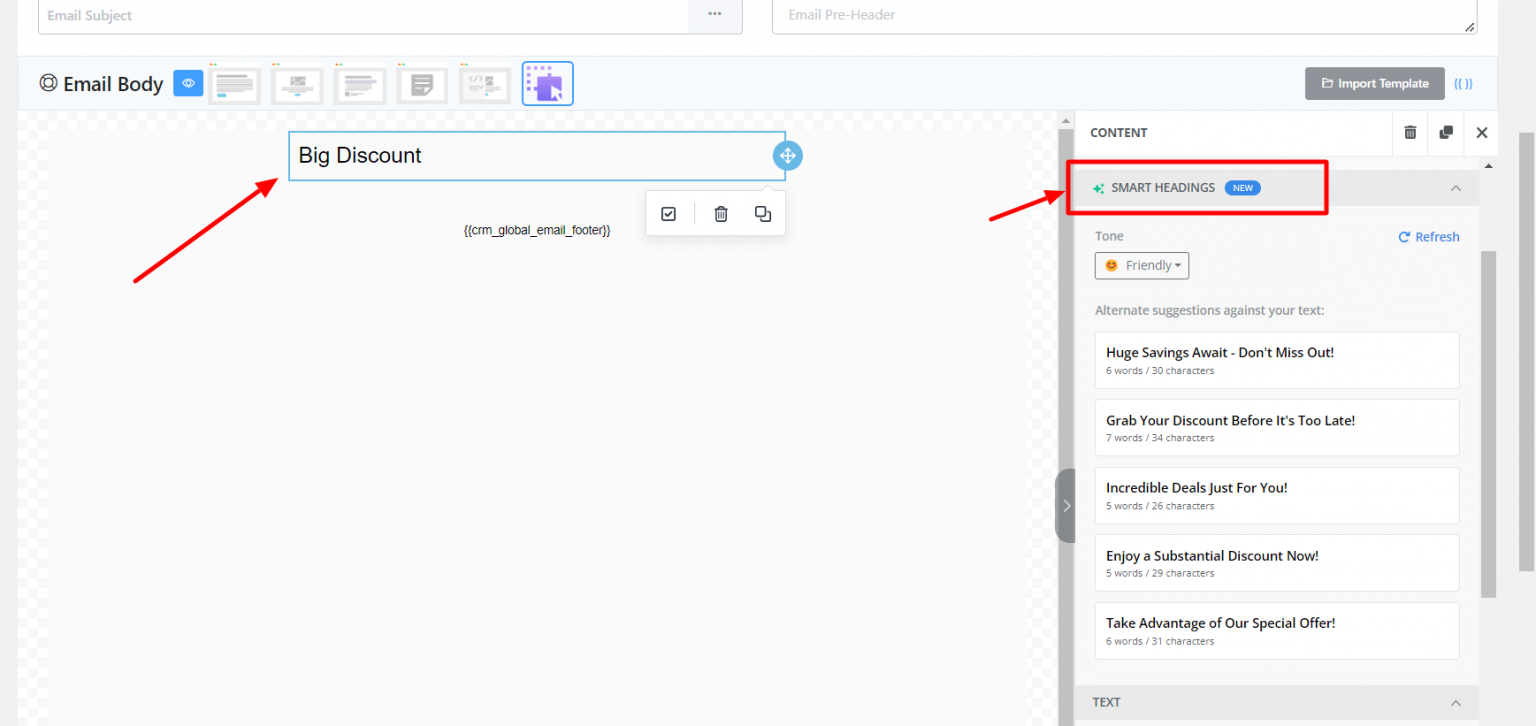
Task: Select the text block email template
Action: point(234,83)
